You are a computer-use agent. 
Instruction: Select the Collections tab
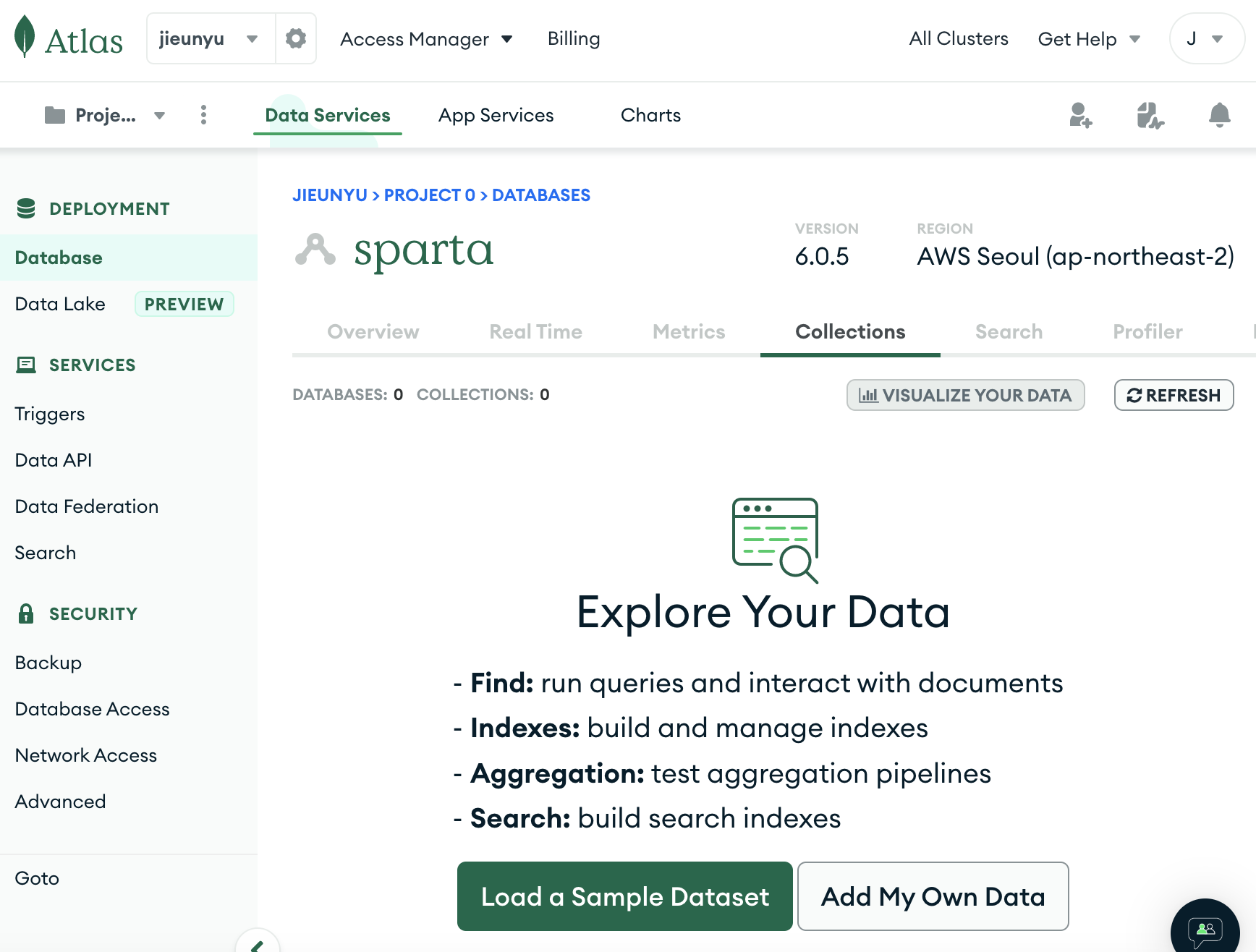850,331
